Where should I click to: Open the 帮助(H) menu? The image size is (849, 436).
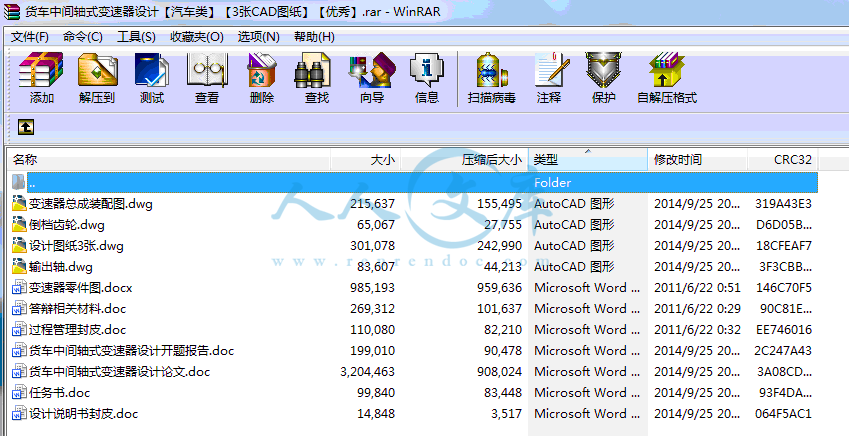click(x=314, y=37)
